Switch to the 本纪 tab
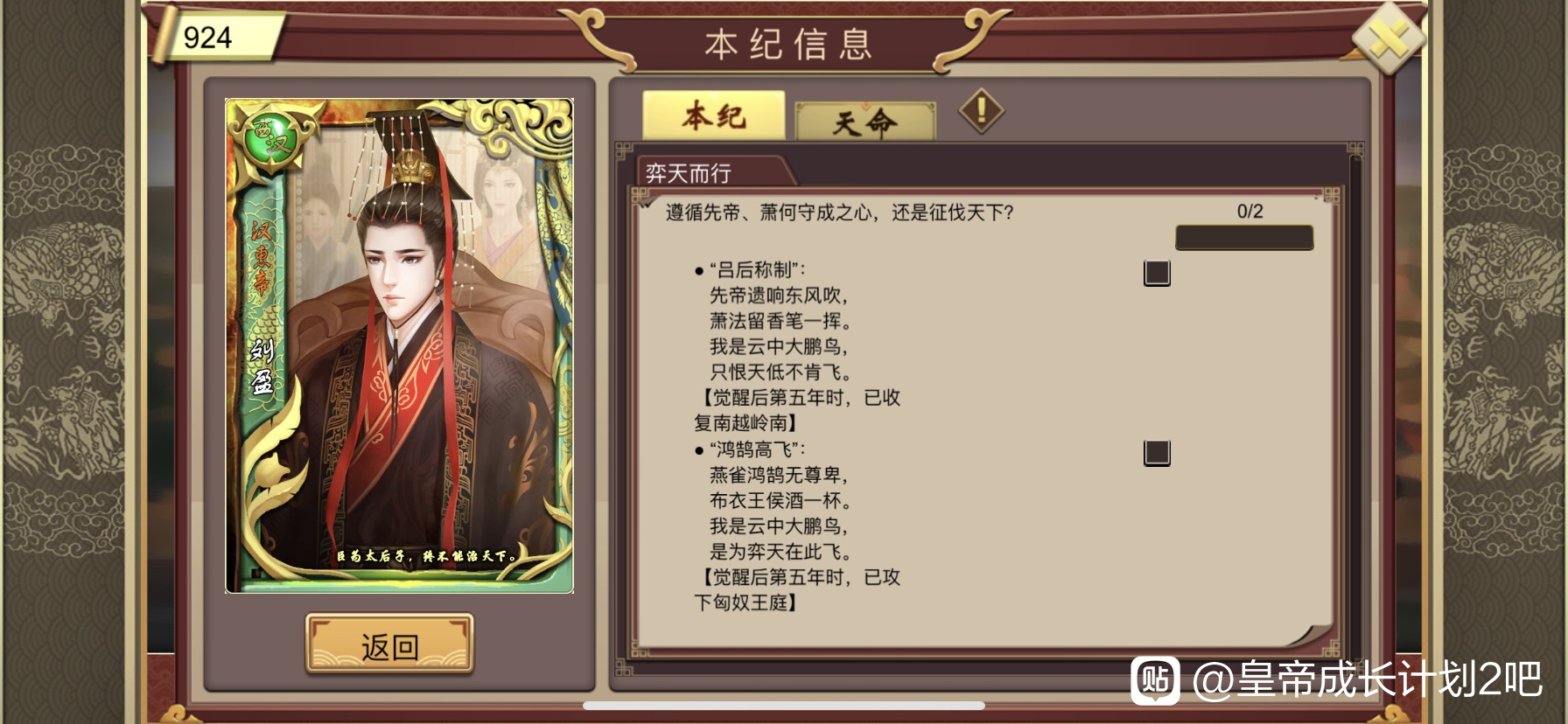1568x724 pixels. coord(714,115)
